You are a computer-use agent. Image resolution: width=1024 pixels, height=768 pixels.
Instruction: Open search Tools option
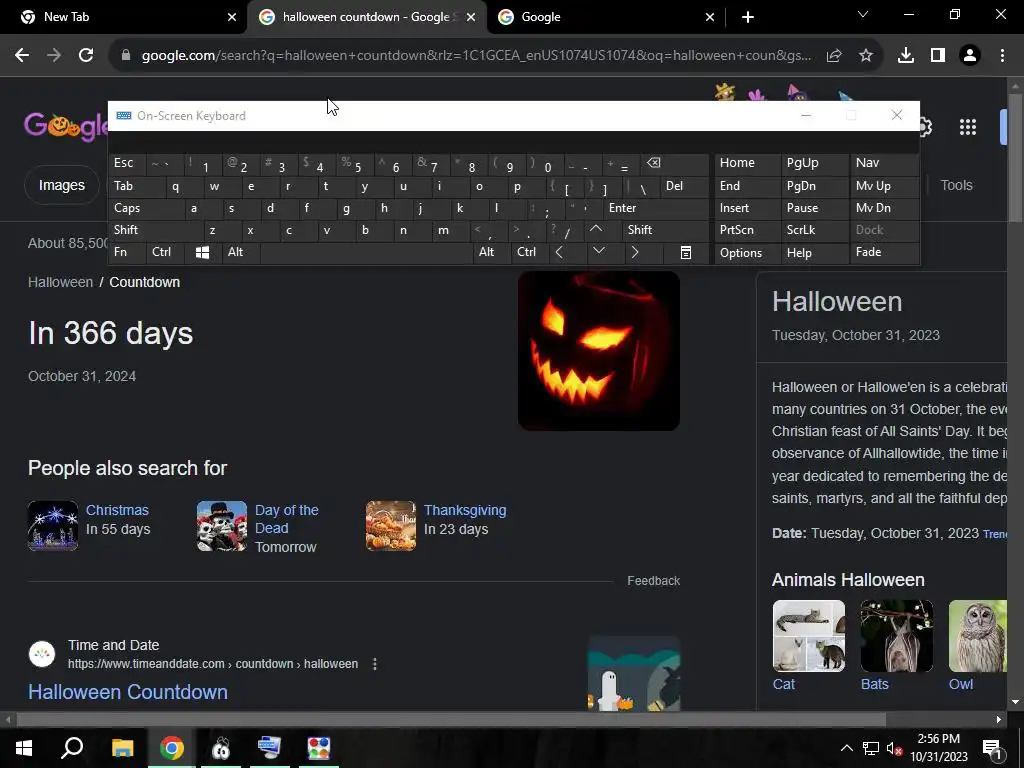click(x=956, y=185)
